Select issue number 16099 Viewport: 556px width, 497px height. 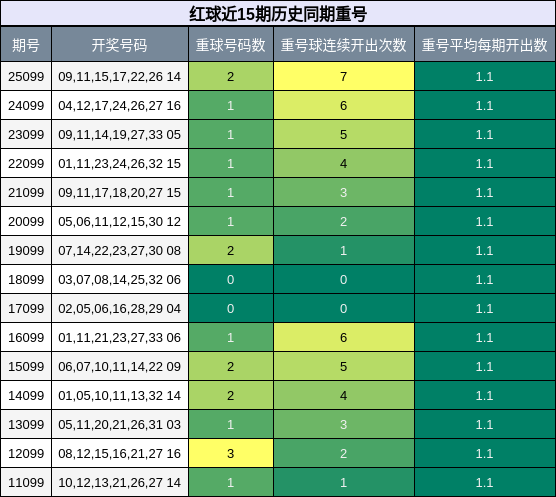tap(26, 337)
